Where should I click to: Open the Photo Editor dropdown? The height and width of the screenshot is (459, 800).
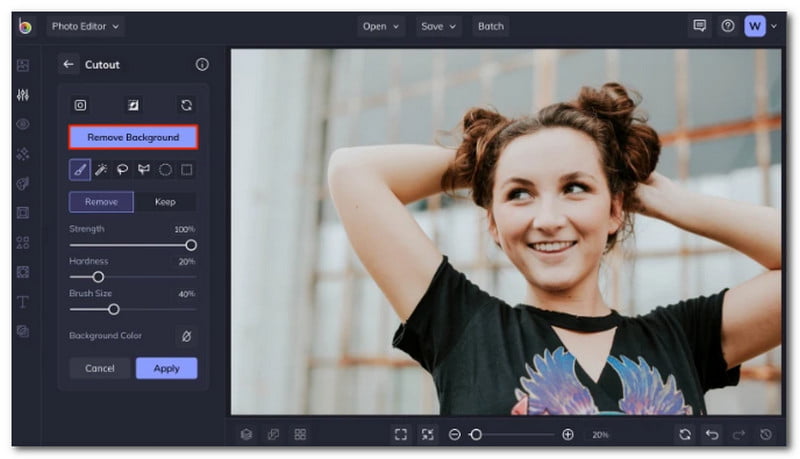click(85, 26)
